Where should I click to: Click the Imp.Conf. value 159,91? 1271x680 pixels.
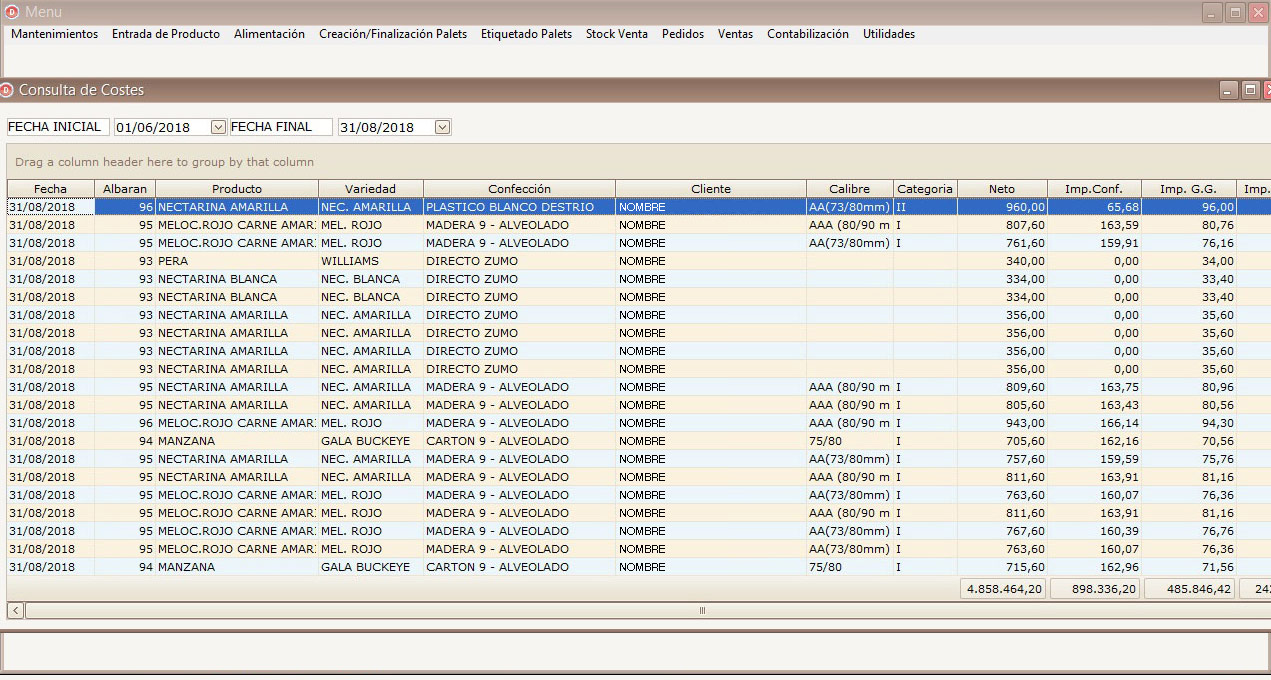click(x=1094, y=243)
